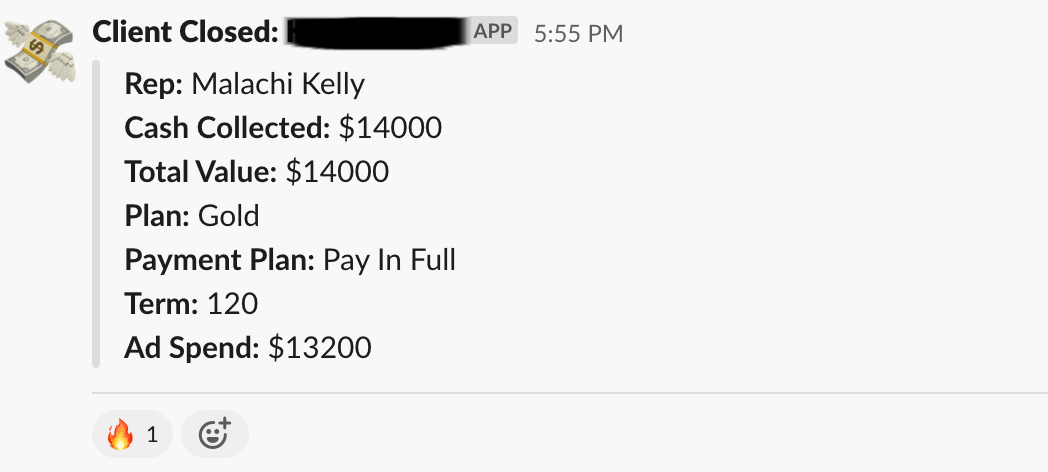Screen dimensions: 1048x472
Task: Open the "Client Closed:" sender name
Action: click(x=185, y=32)
